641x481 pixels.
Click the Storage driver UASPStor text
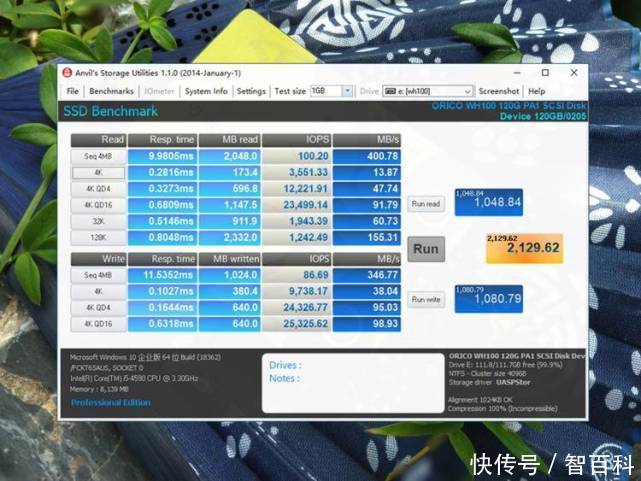489,383
